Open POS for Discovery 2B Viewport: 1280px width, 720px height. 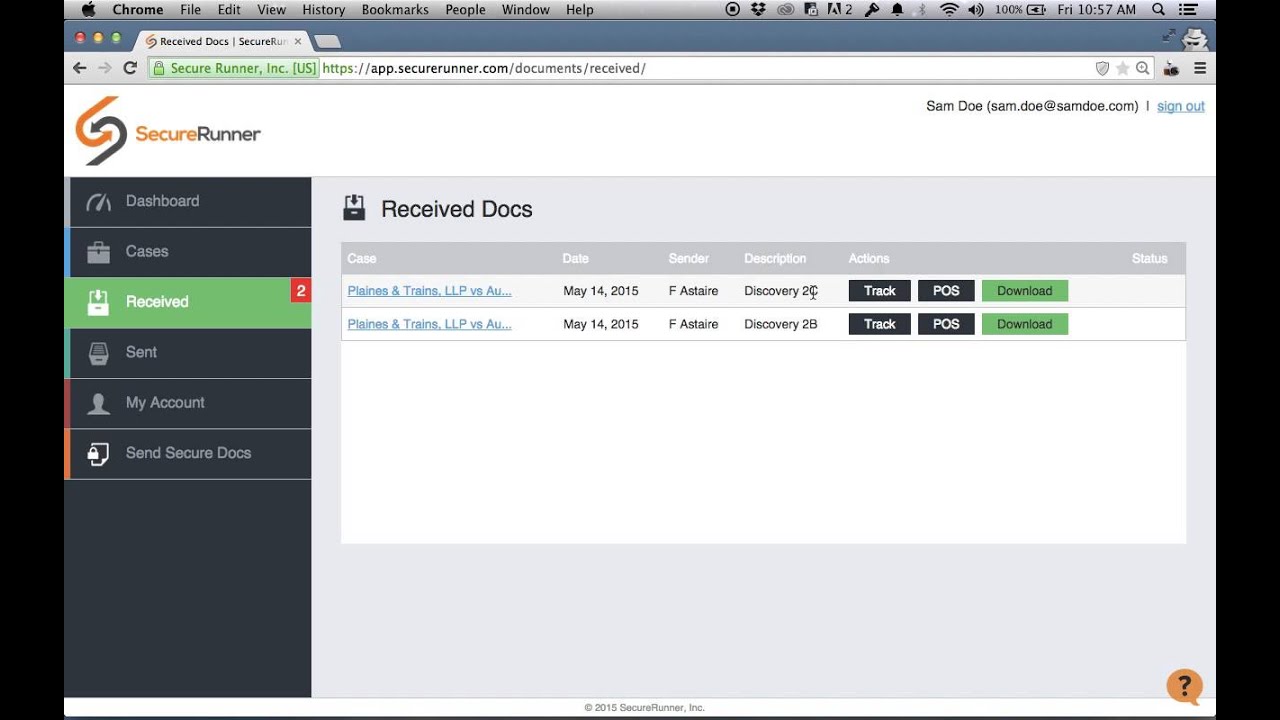tap(946, 324)
